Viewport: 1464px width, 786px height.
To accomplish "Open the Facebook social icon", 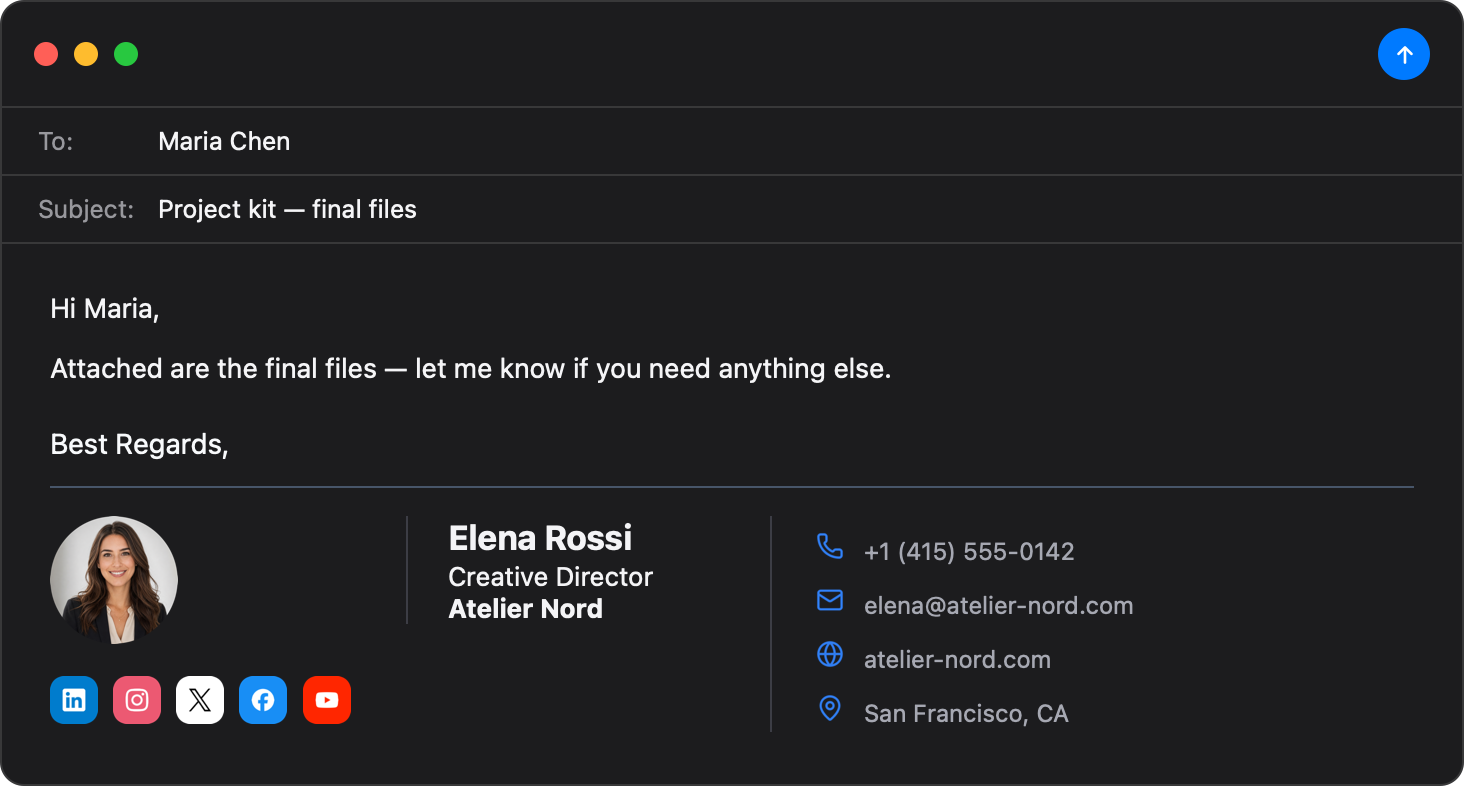I will coord(263,700).
